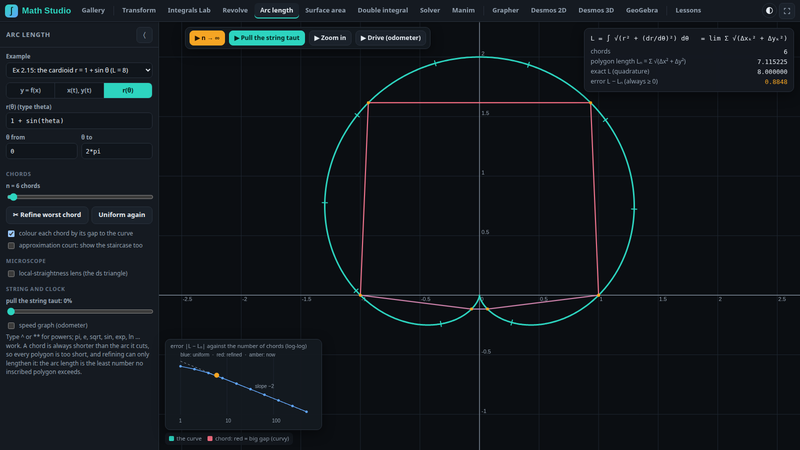Open the Solver tab

(x=430, y=10)
